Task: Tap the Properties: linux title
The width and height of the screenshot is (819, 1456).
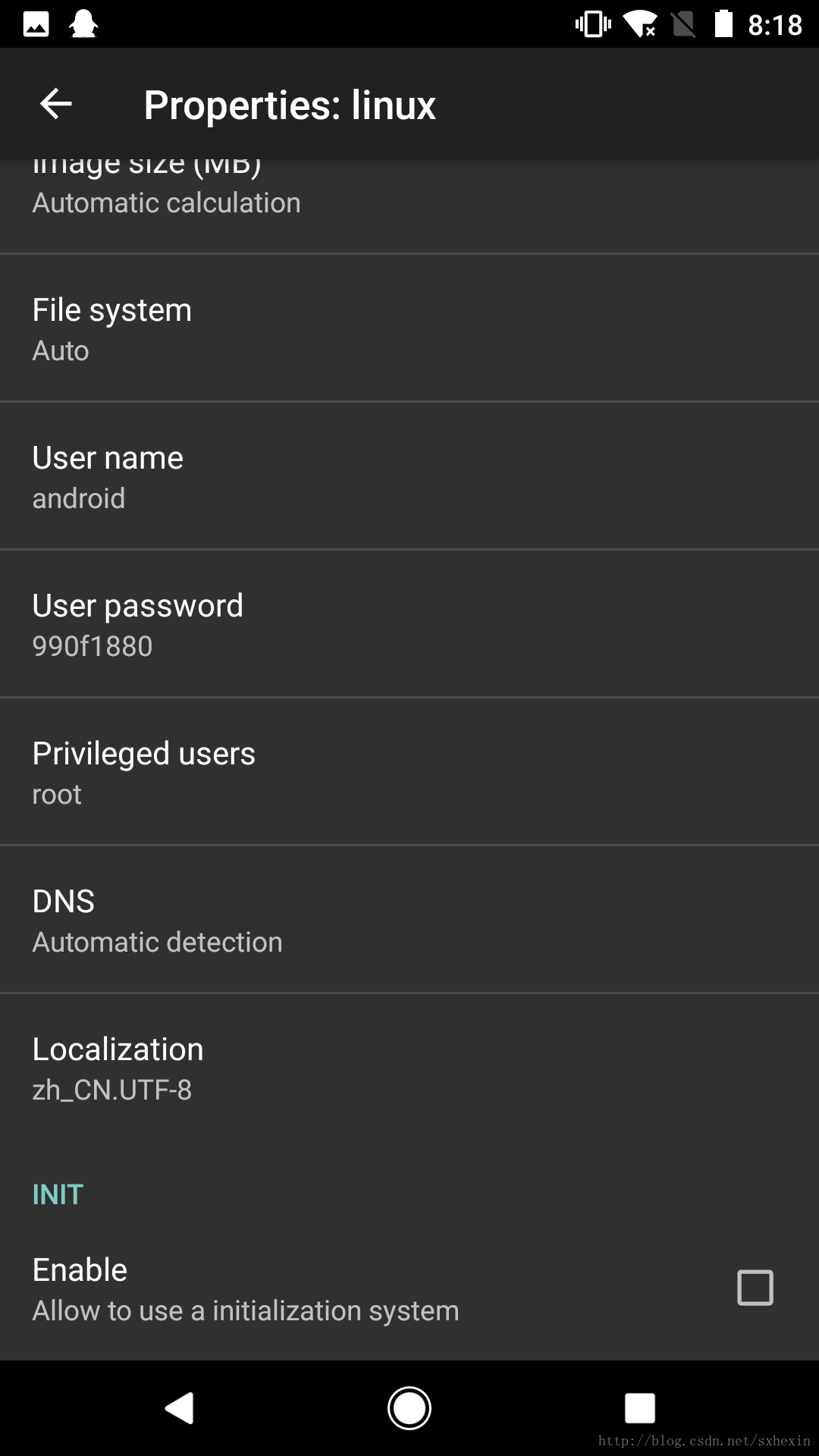Action: (290, 105)
